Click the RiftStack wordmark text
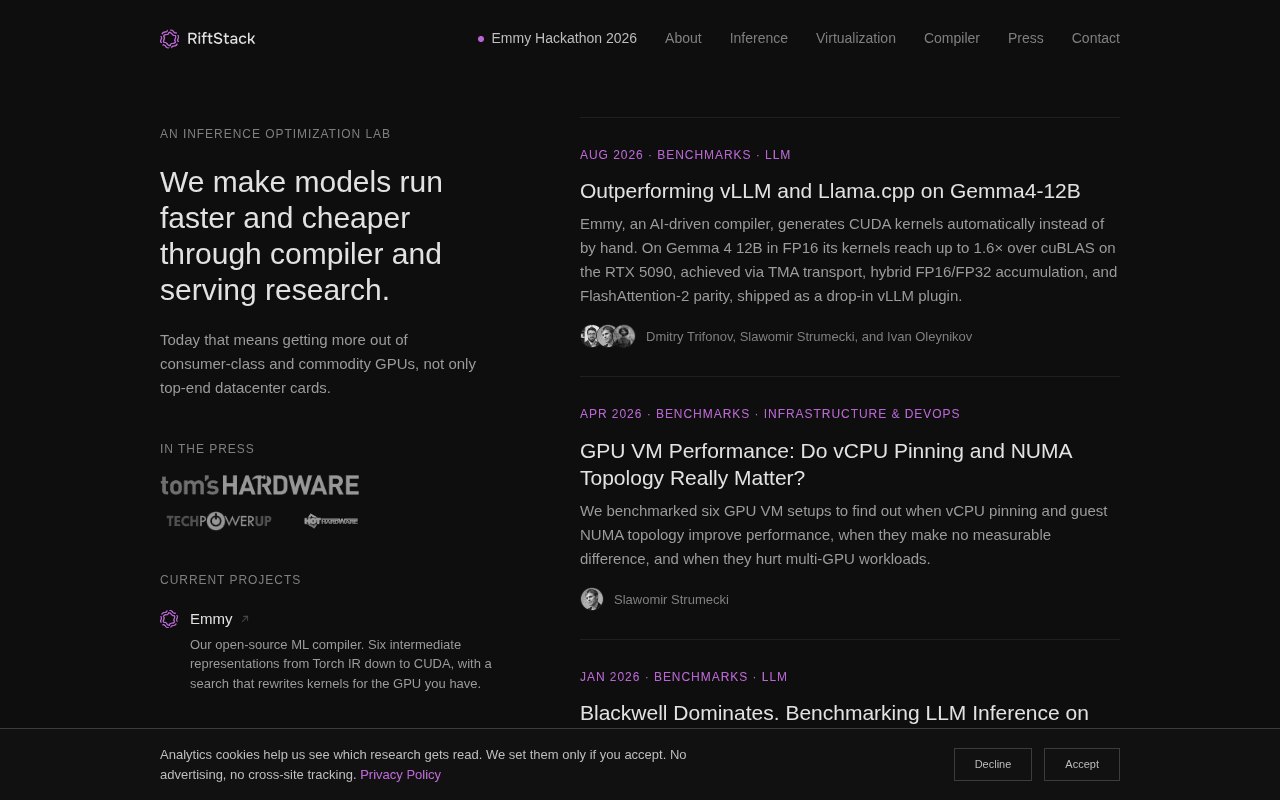The width and height of the screenshot is (1280, 800). (221, 39)
